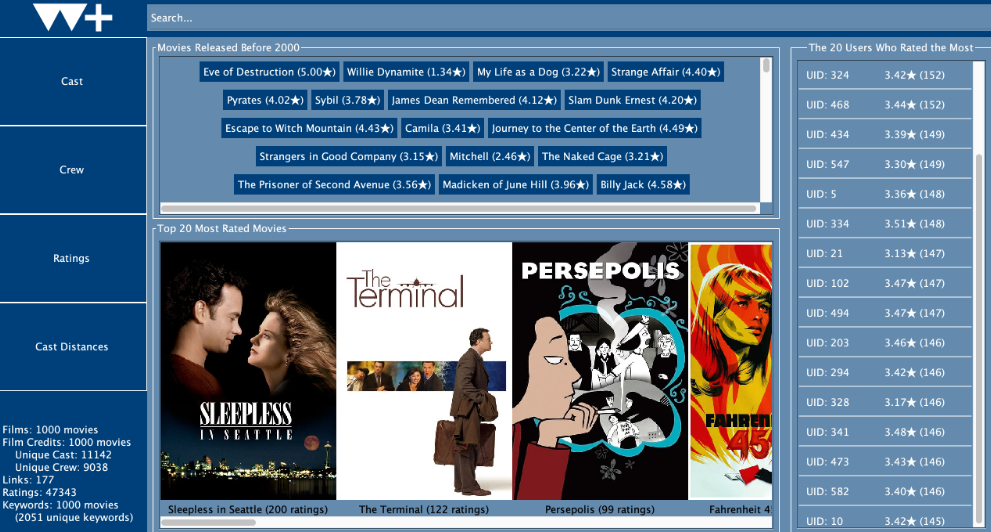This screenshot has height=532, width=991.
Task: Select Slam Dunk Ernest chip
Action: [x=632, y=100]
